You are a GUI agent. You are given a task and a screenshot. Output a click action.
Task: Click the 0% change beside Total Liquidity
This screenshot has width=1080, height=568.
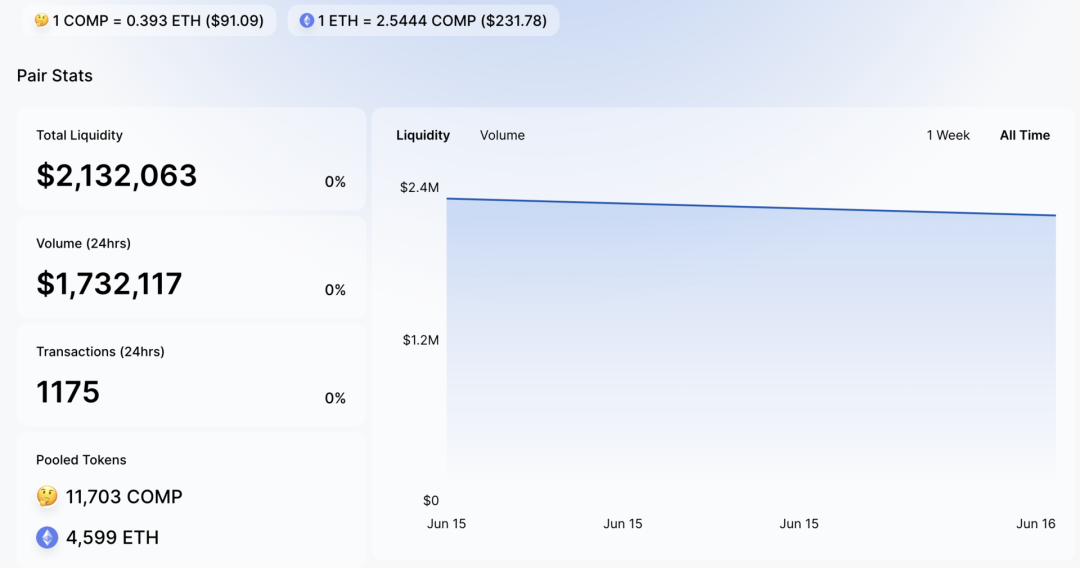click(335, 182)
